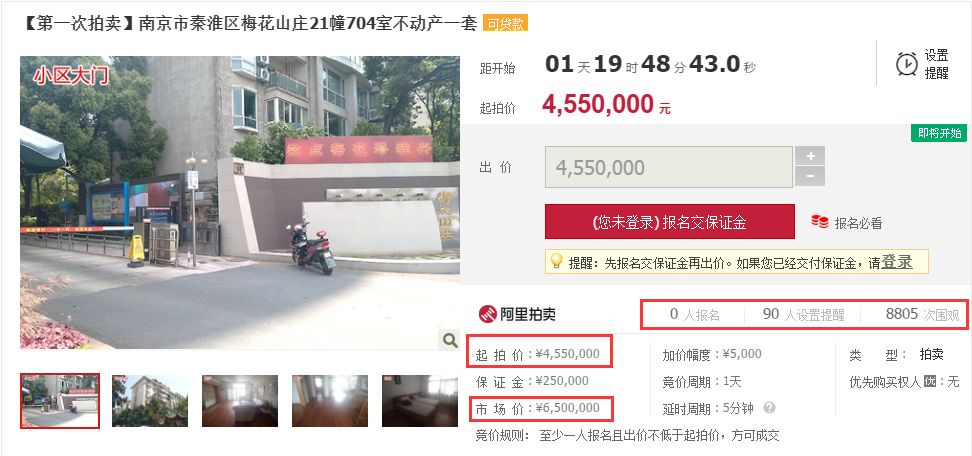Click the 即将开始 green status badge
The image size is (972, 456).
tap(939, 133)
